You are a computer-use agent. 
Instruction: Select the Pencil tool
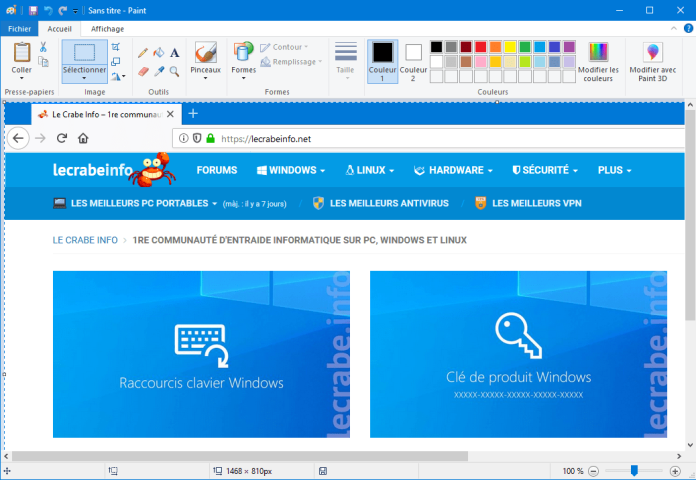(143, 53)
